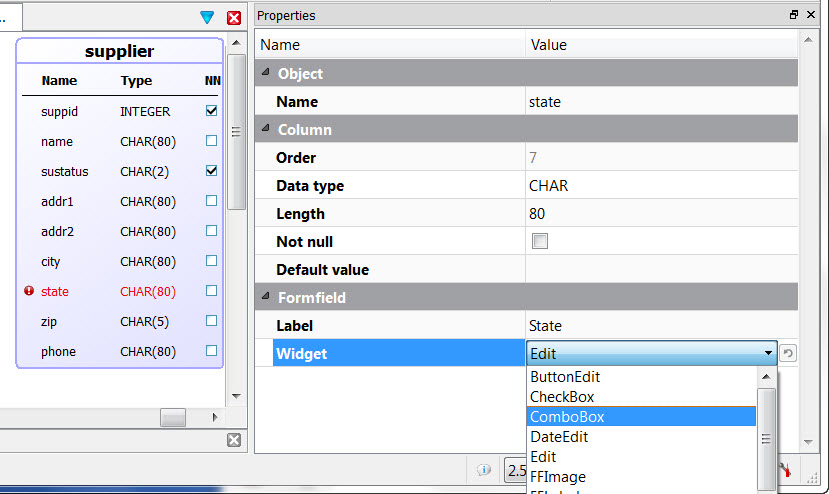The width and height of the screenshot is (829, 494).
Task: Collapse the Formfield section
Action: pos(265,298)
